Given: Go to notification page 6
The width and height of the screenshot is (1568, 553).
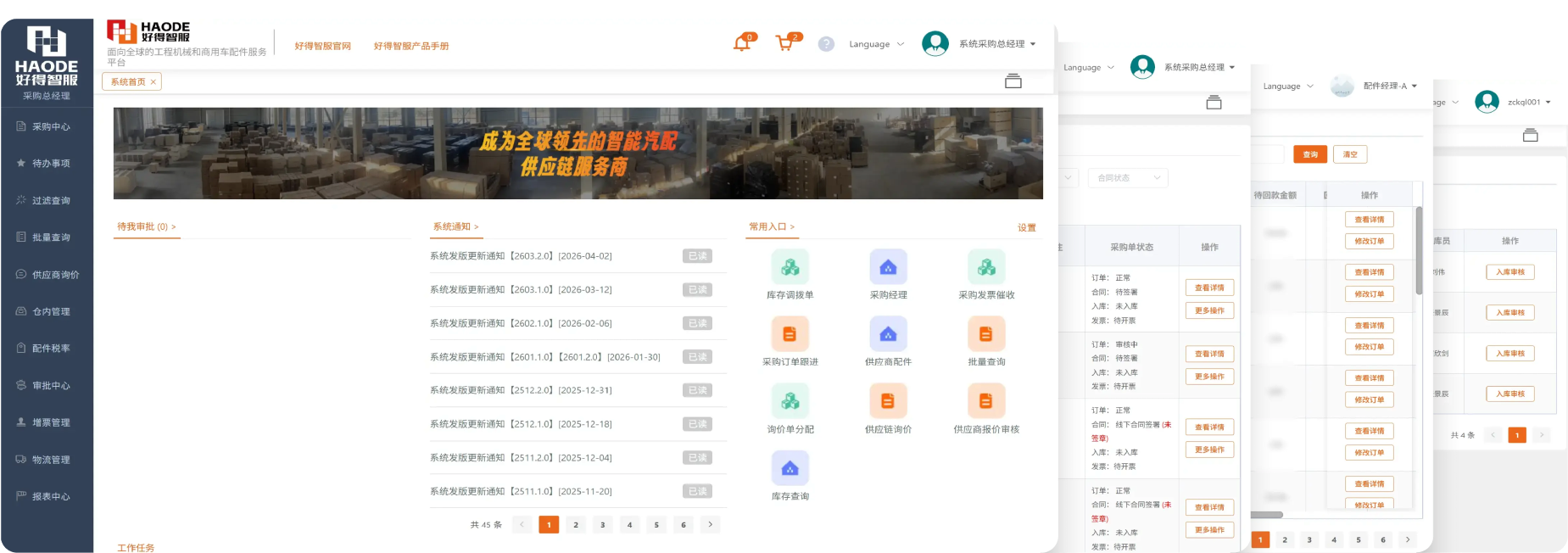Looking at the screenshot, I should click(684, 525).
